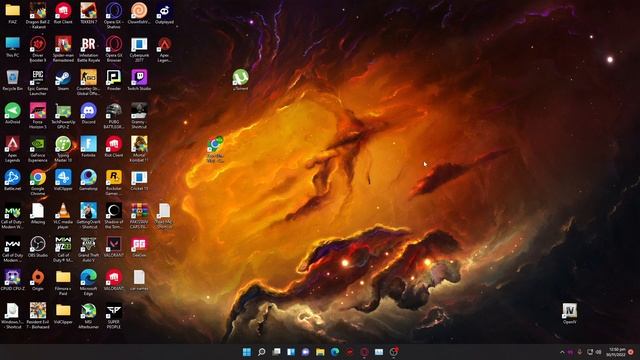Open Task View from the taskbar
This screenshot has width=640, height=360.
[276, 352]
